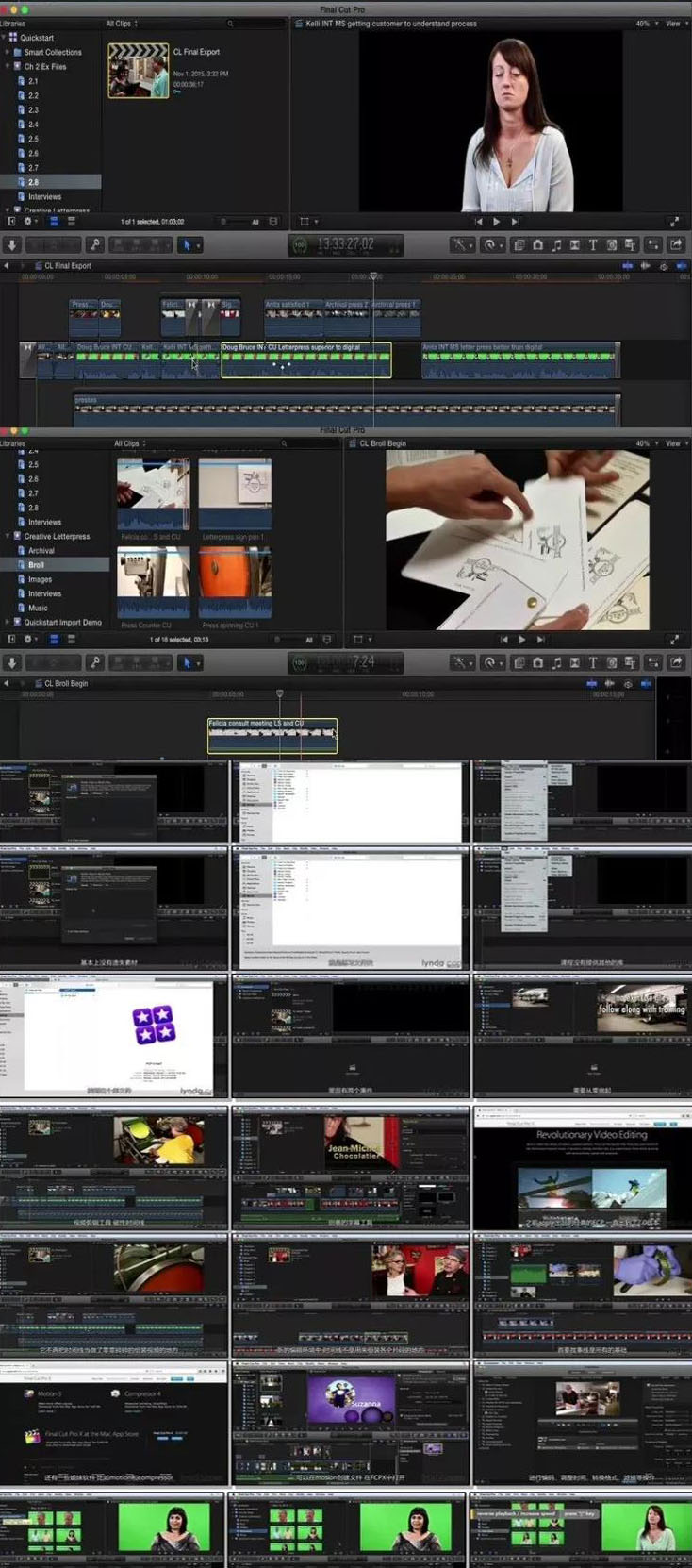The height and width of the screenshot is (1568, 692).
Task: Open the Music and Sound browser in CL Final Export window
Action: [x=556, y=244]
